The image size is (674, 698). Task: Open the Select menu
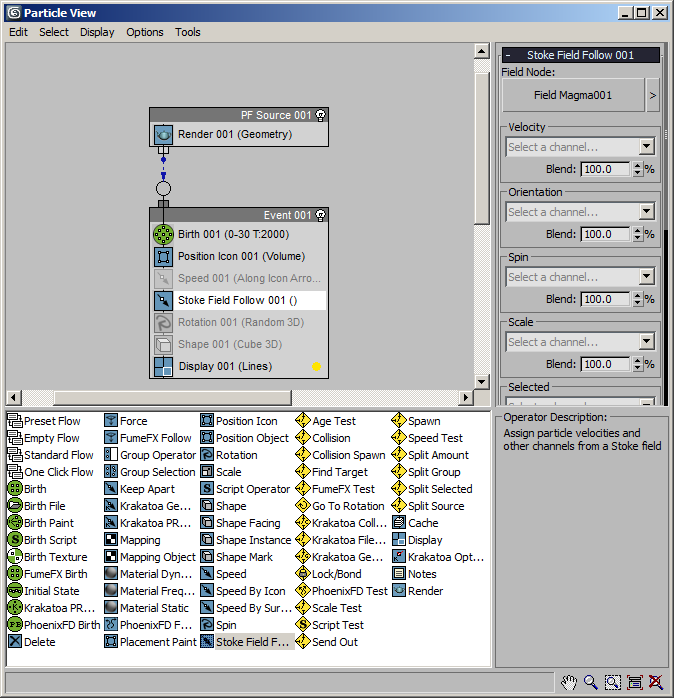(x=54, y=32)
